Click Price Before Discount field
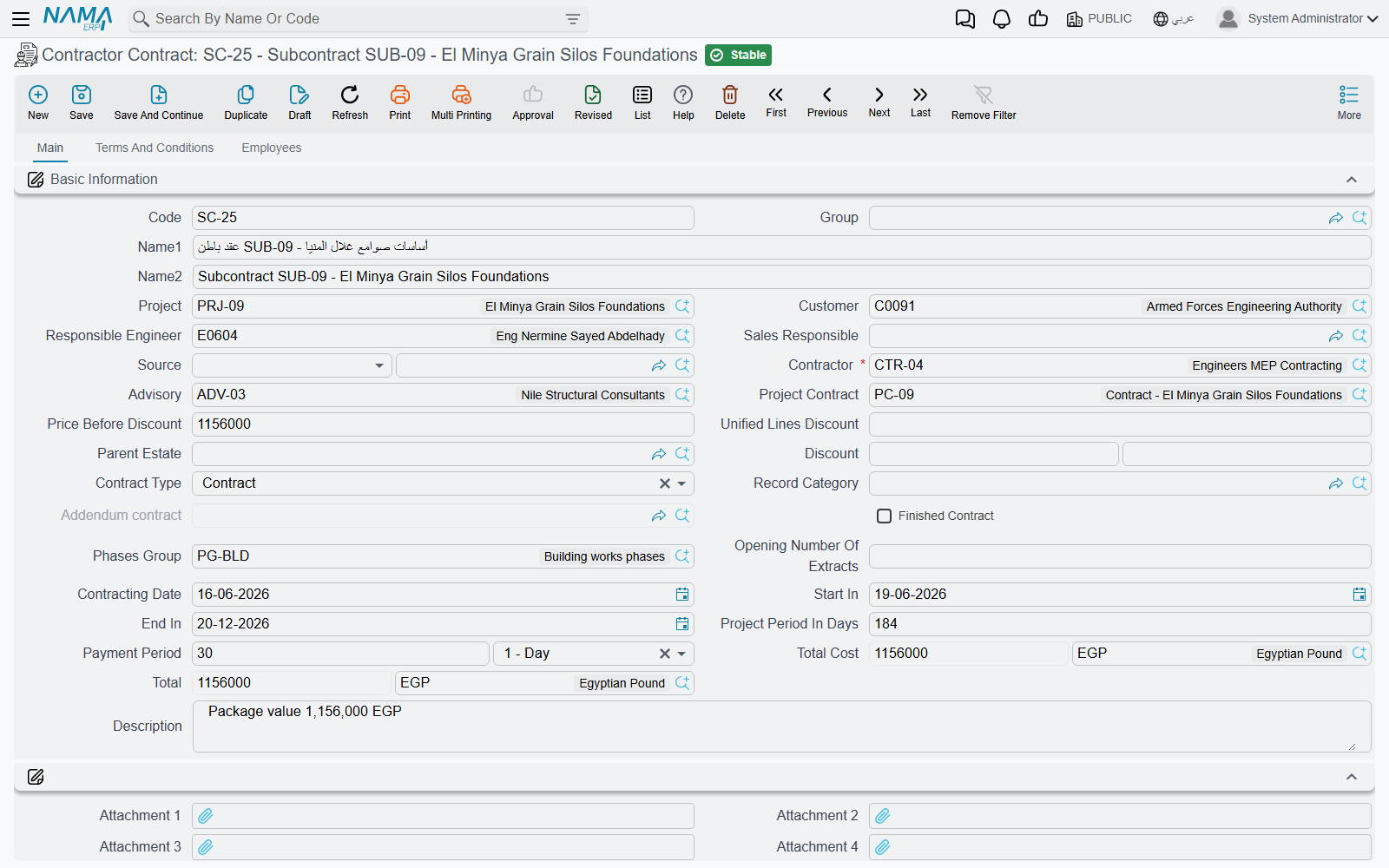This screenshot has height=868, width=1389. (443, 424)
